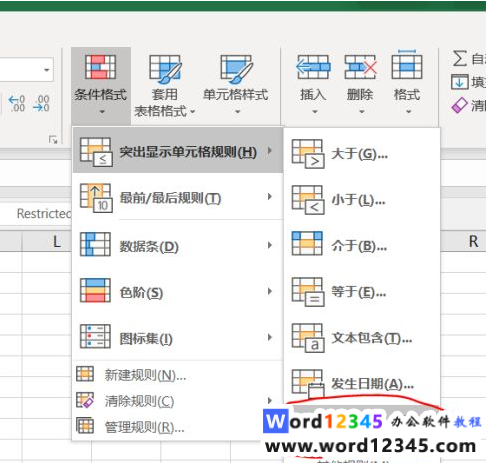Click the clear eraser icon
This screenshot has width=486, height=463.
point(460,105)
